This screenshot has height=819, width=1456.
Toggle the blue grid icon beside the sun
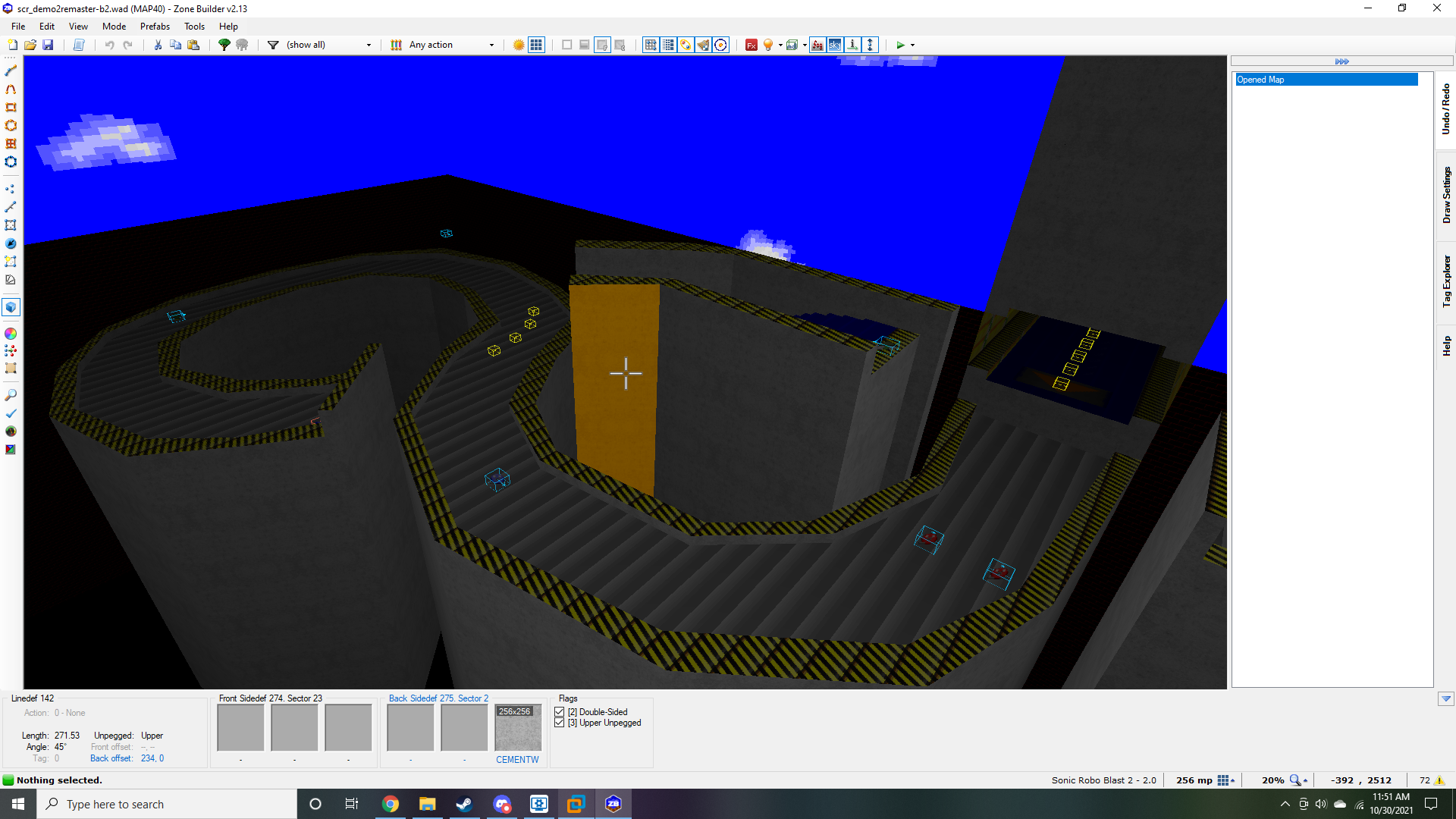coord(536,45)
